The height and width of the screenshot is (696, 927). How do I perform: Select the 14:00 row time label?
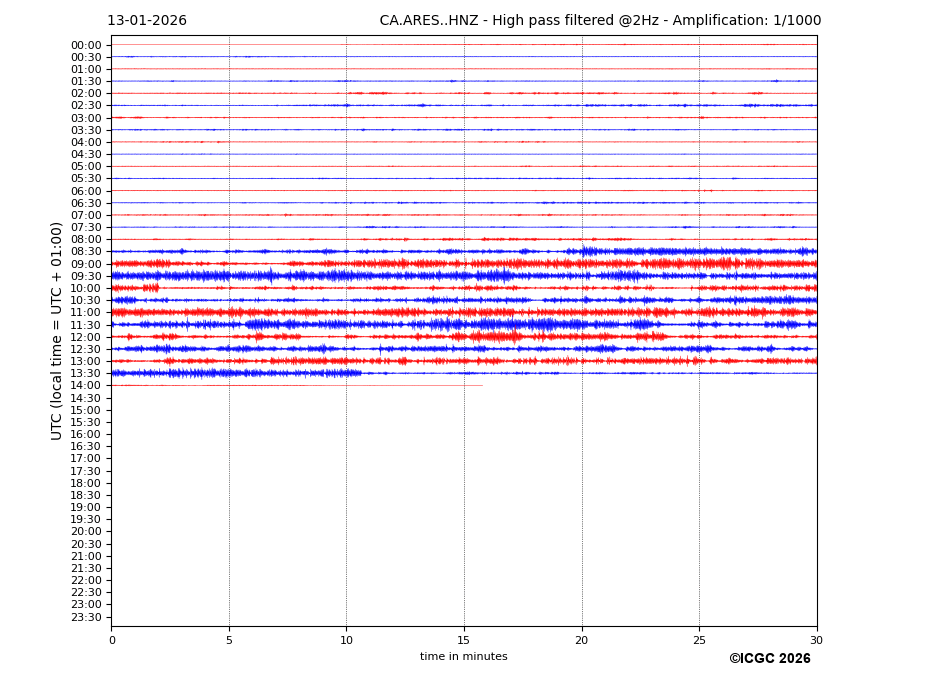tap(86, 386)
